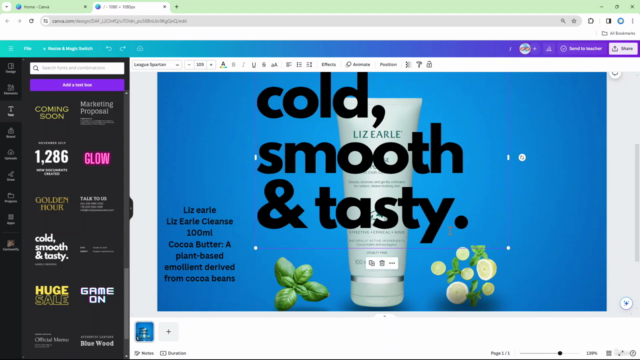This screenshot has width=640, height=360.
Task: Open Resize & Magic Switch
Action: coord(68,49)
